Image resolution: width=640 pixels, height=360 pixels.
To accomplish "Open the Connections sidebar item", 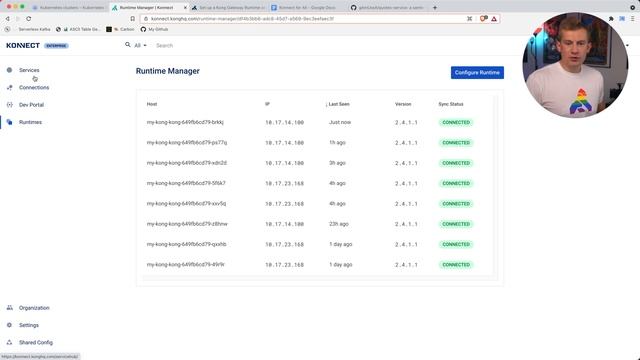I will [x=33, y=87].
